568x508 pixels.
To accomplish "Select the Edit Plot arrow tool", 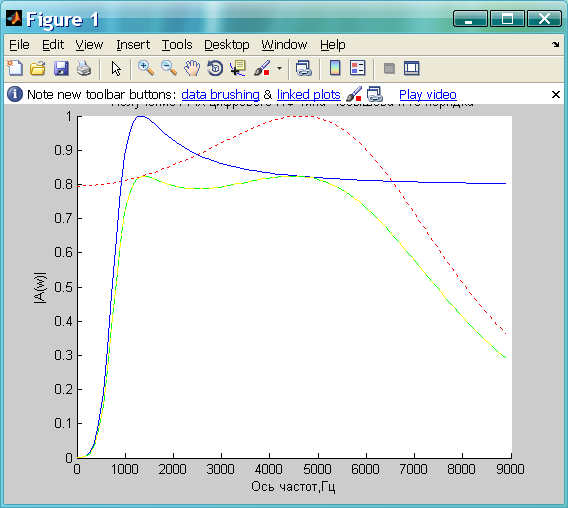I will click(x=116, y=68).
